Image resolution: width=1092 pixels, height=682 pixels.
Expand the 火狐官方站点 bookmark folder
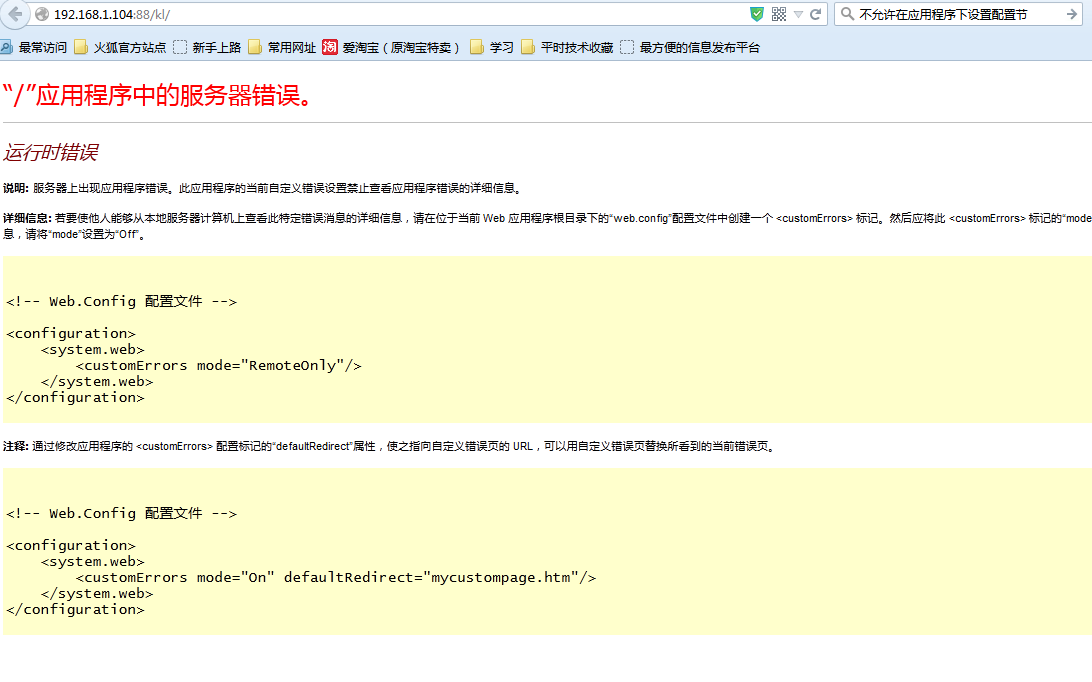coord(120,47)
